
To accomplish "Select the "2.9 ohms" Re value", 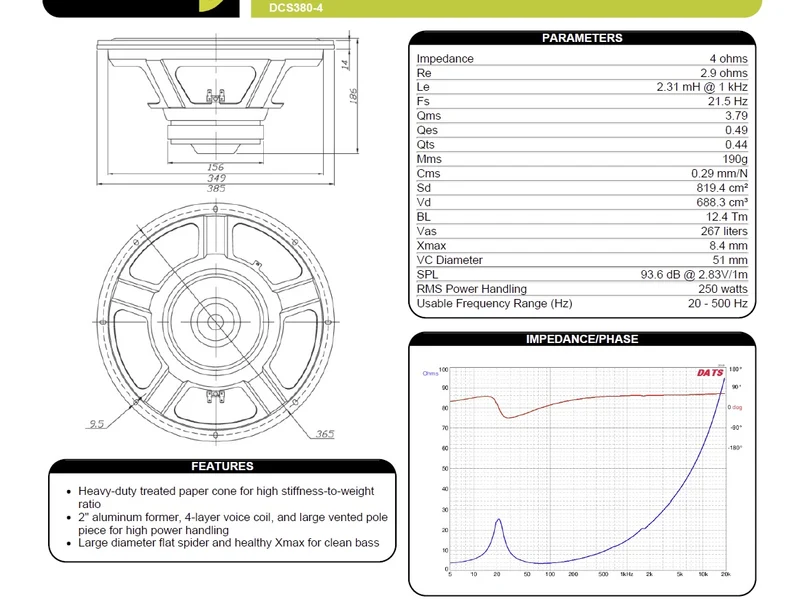I will click(x=724, y=73).
